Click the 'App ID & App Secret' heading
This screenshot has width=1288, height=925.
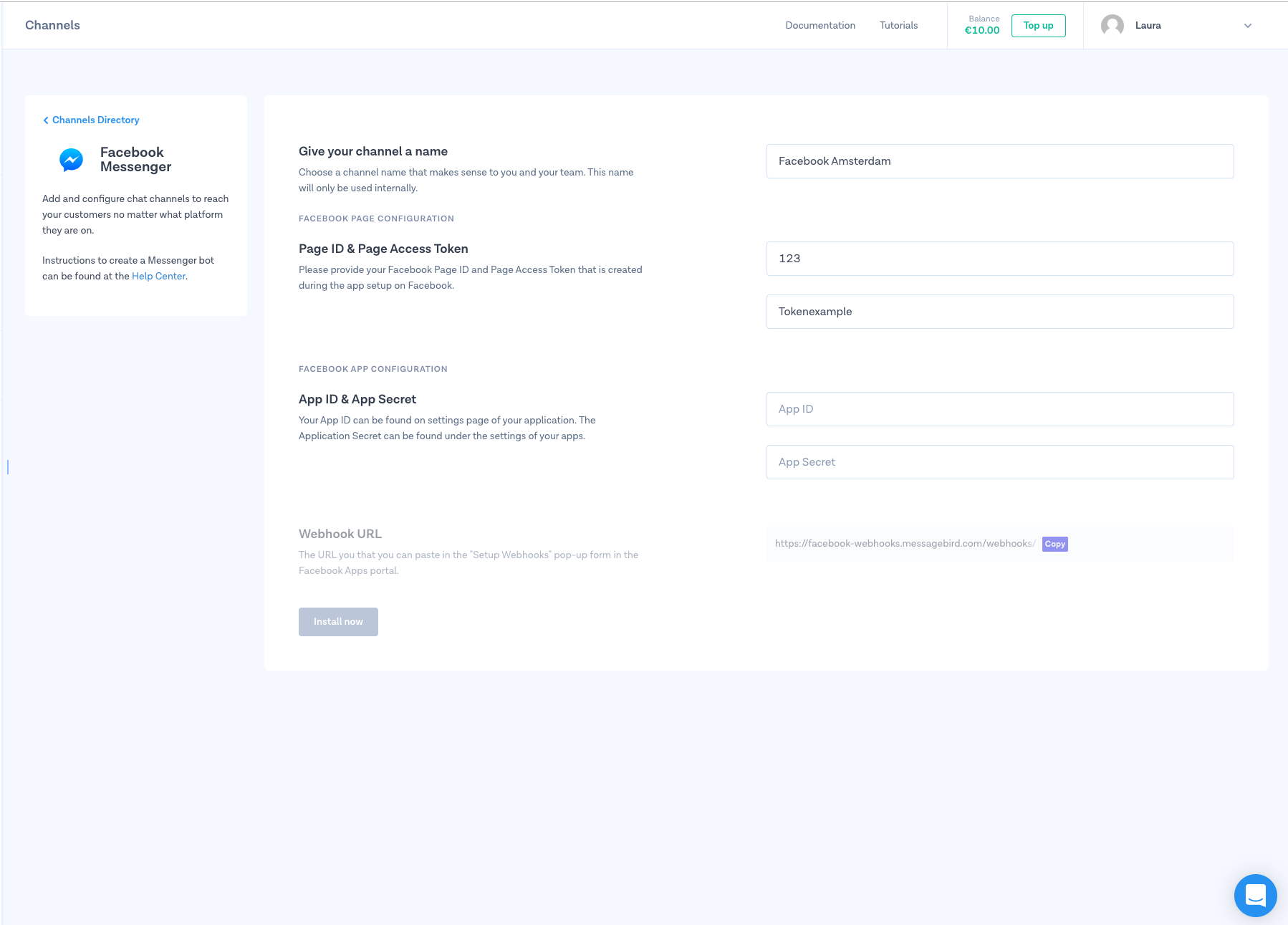(357, 399)
